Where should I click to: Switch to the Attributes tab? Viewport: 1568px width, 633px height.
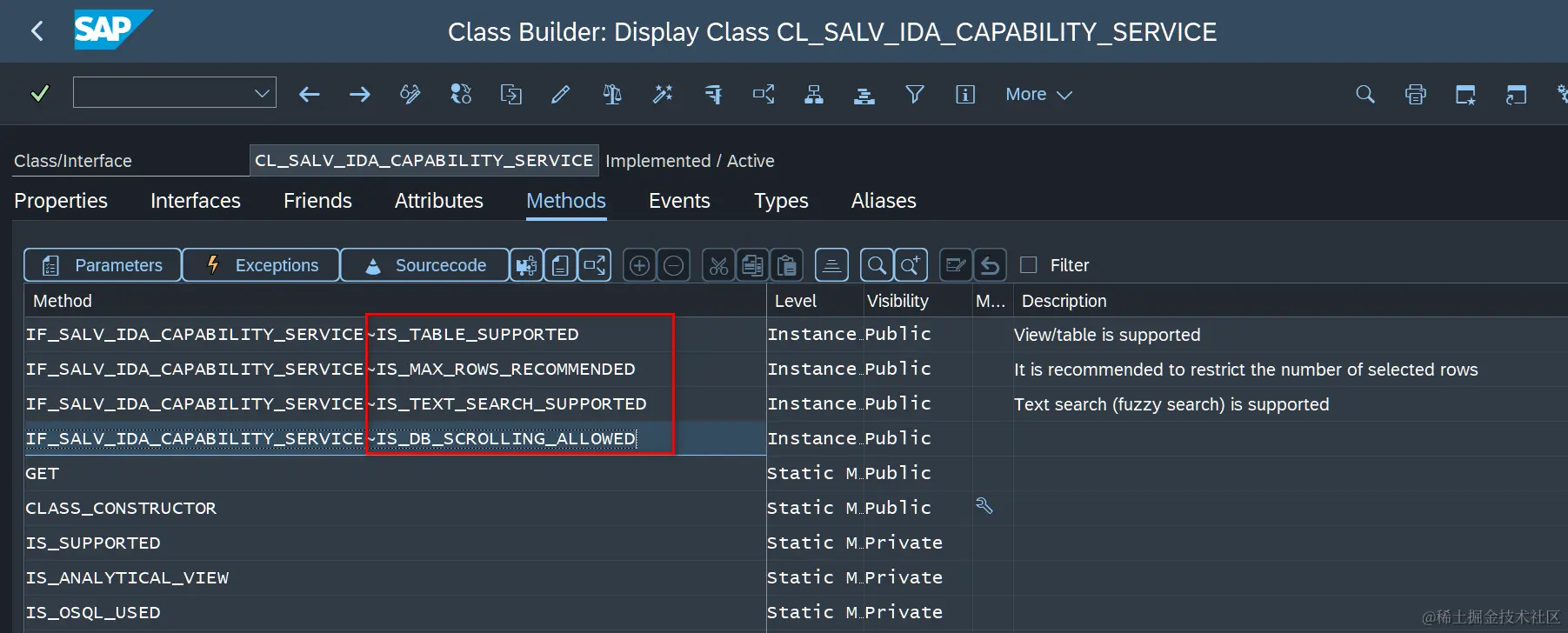click(x=439, y=201)
